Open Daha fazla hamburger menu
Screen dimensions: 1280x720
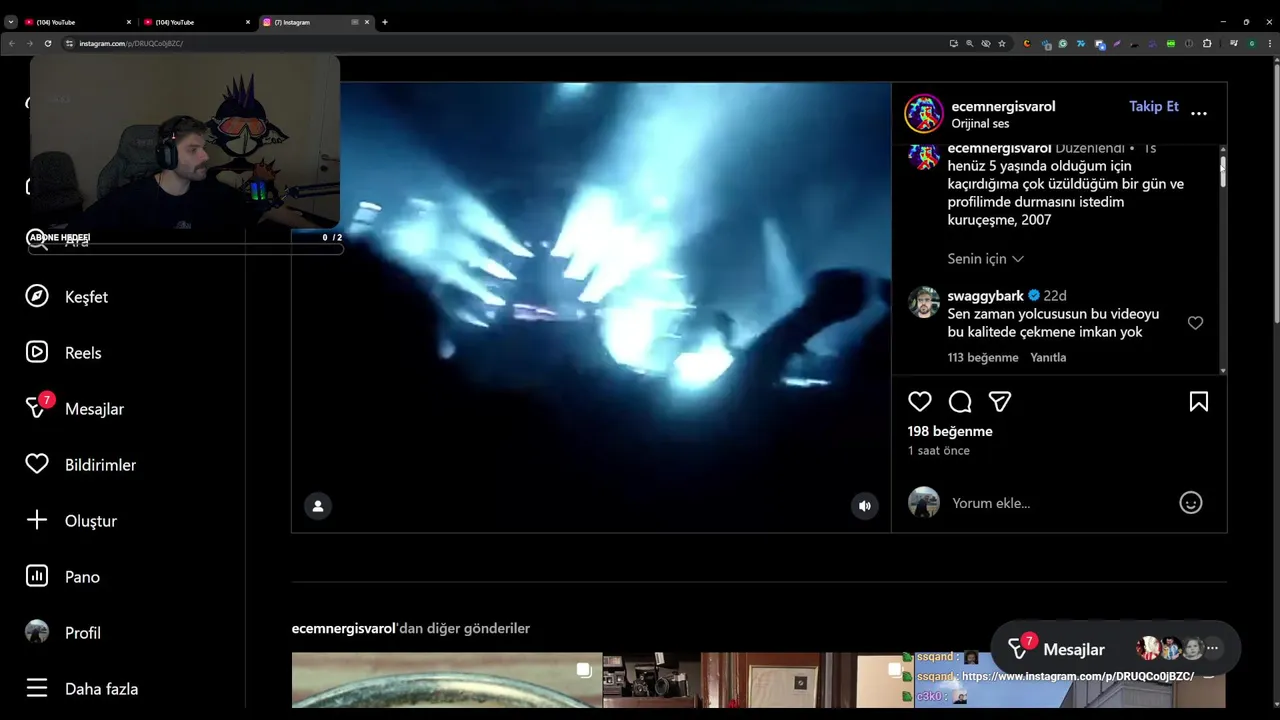pos(37,688)
